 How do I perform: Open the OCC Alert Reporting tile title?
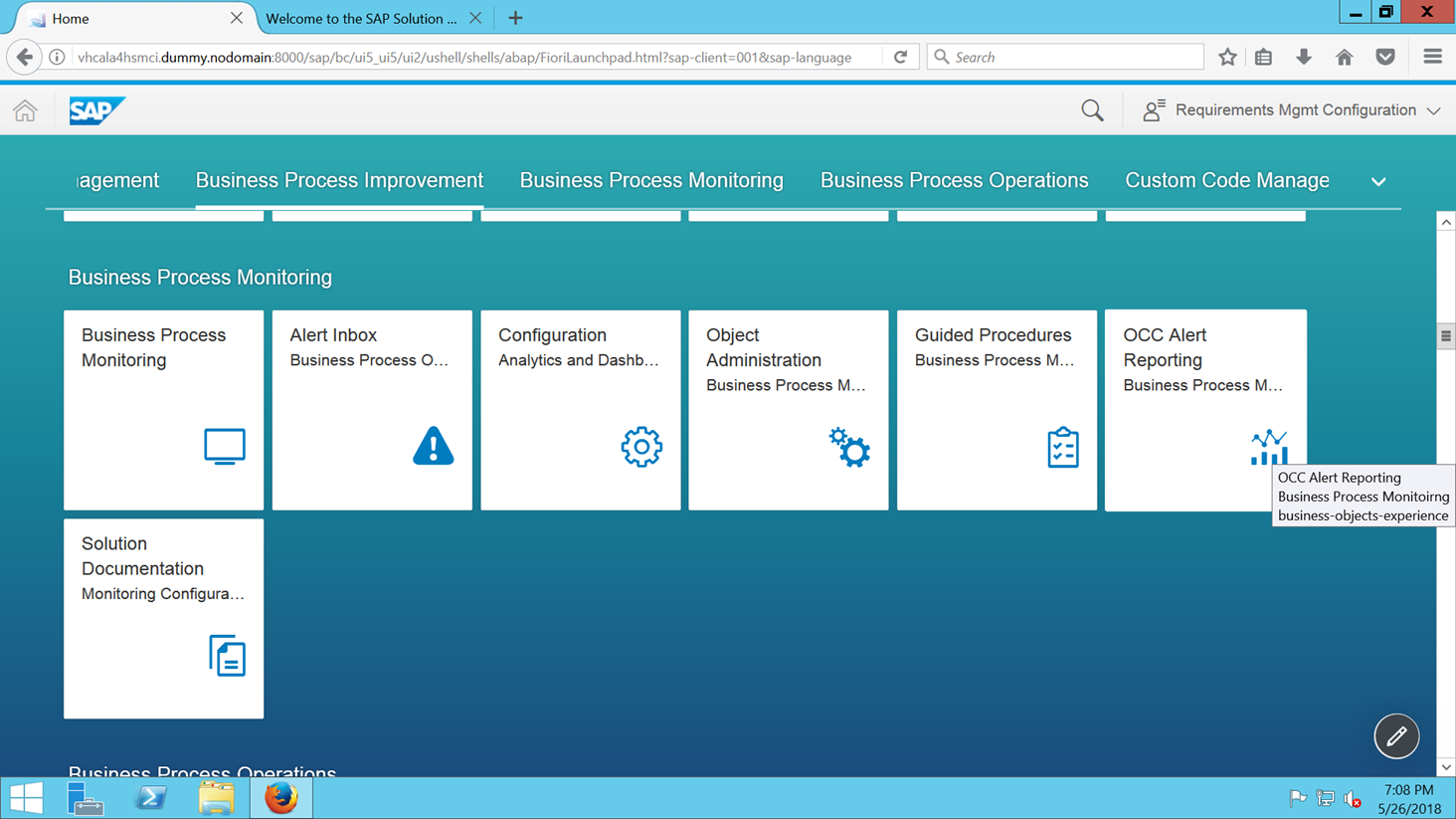(1165, 347)
